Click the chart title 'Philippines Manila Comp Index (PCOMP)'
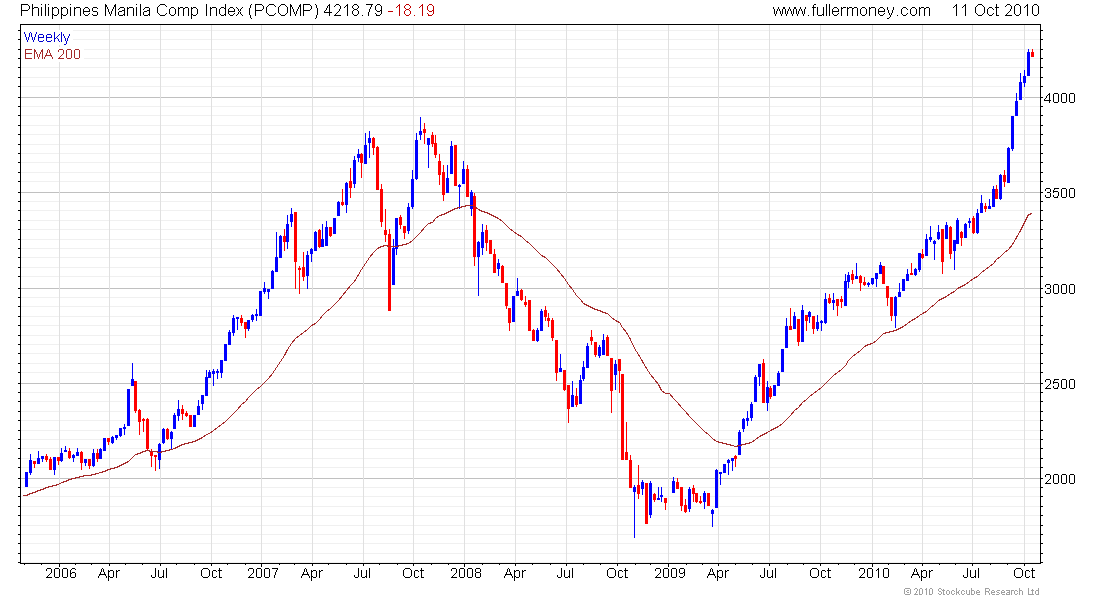 click(x=169, y=11)
